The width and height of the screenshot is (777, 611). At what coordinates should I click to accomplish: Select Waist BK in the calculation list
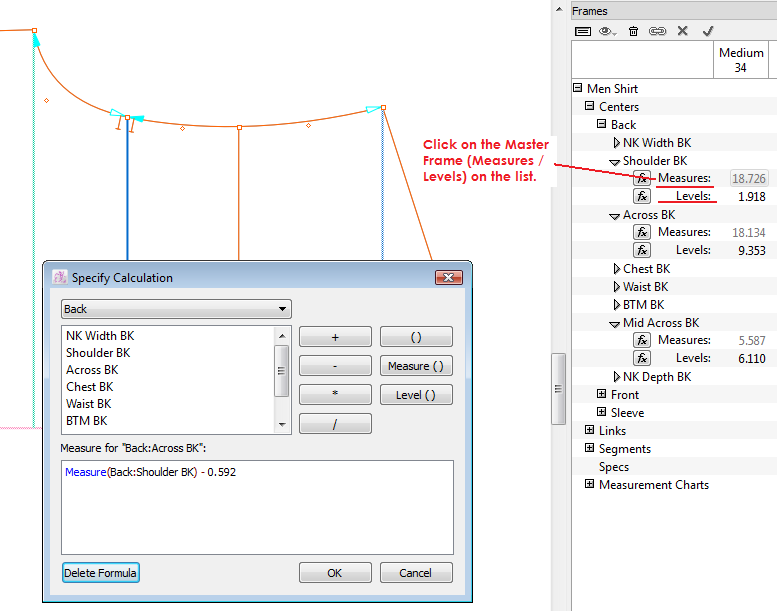click(89, 404)
